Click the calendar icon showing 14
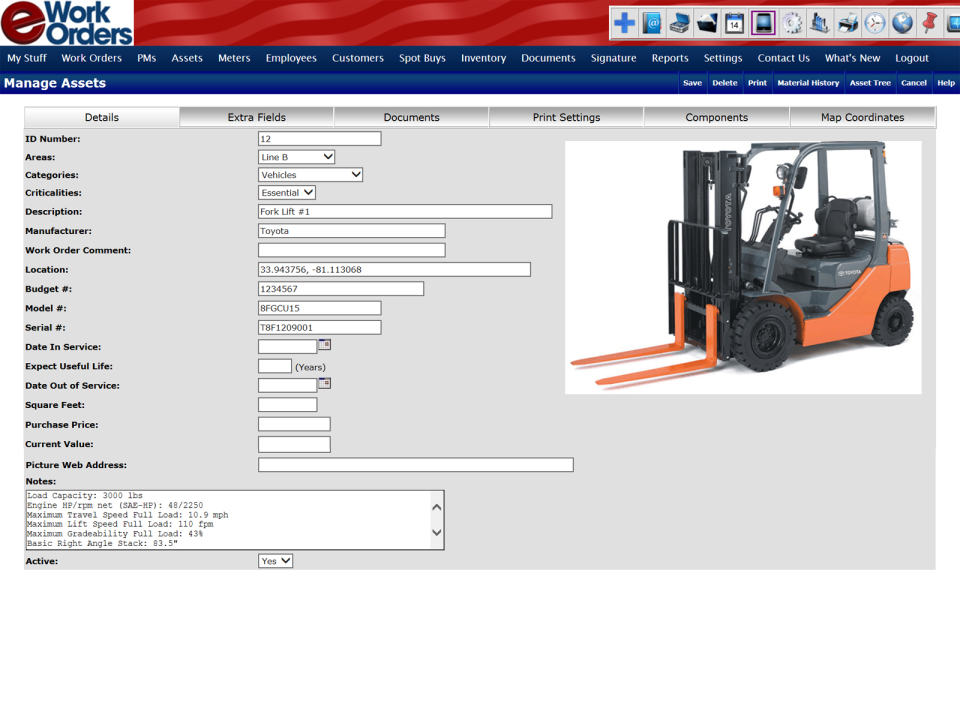This screenshot has width=960, height=720. click(x=734, y=23)
